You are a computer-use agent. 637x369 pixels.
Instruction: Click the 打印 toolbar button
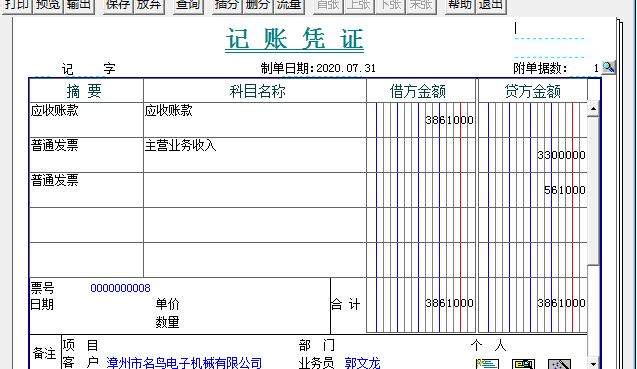click(17, 6)
